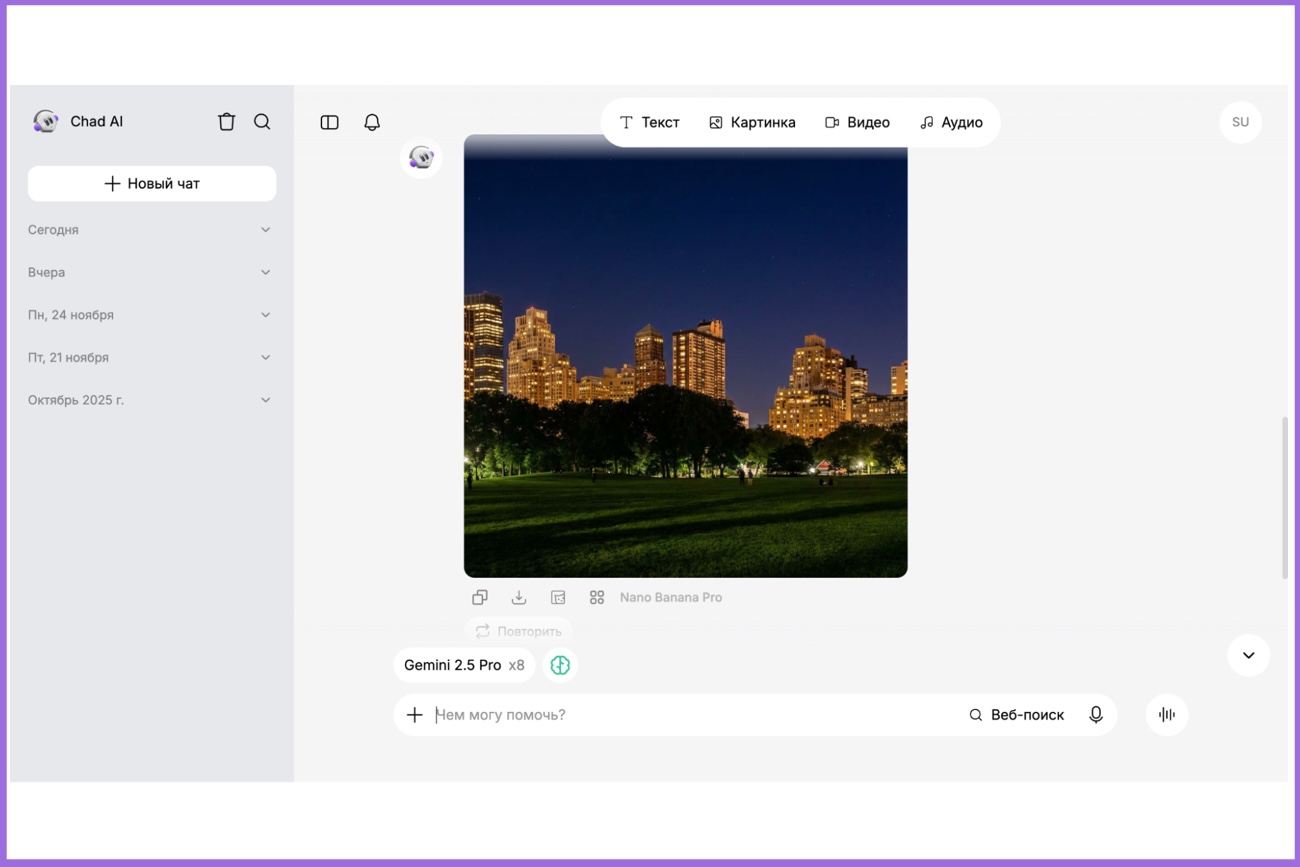Toggle the green brain thinking mode button

560,665
